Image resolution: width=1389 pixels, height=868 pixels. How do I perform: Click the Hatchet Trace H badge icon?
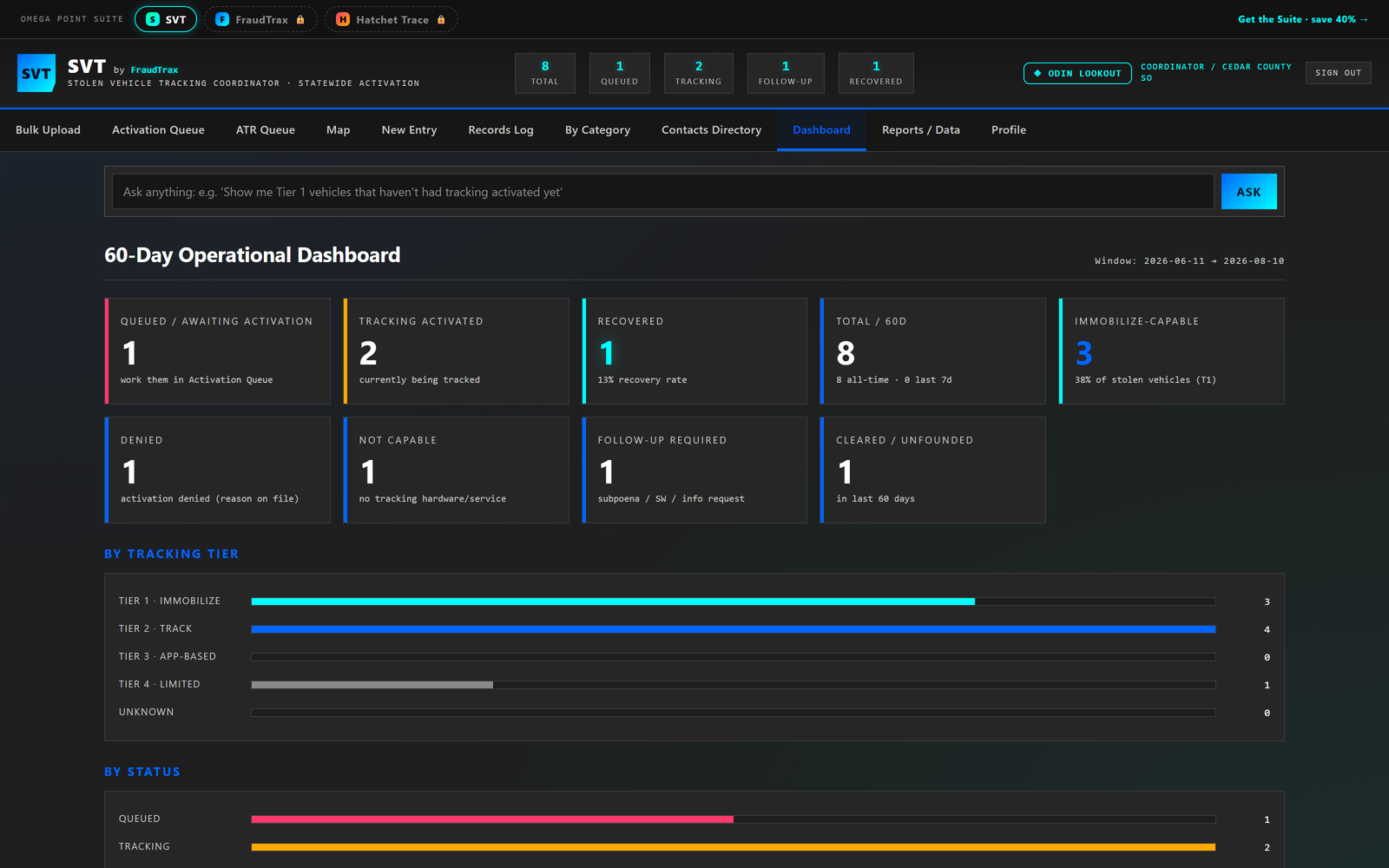point(343,19)
